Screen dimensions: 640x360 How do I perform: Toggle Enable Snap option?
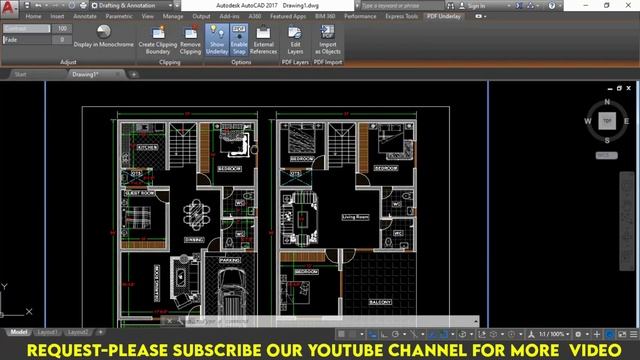pyautogui.click(x=239, y=40)
